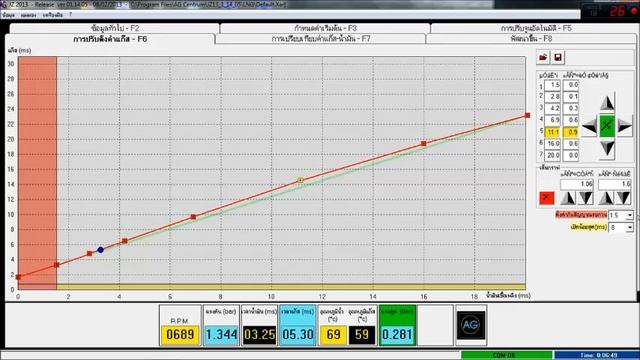Click the temperature readout 69
This screenshot has width=640, height=360.
333,335
